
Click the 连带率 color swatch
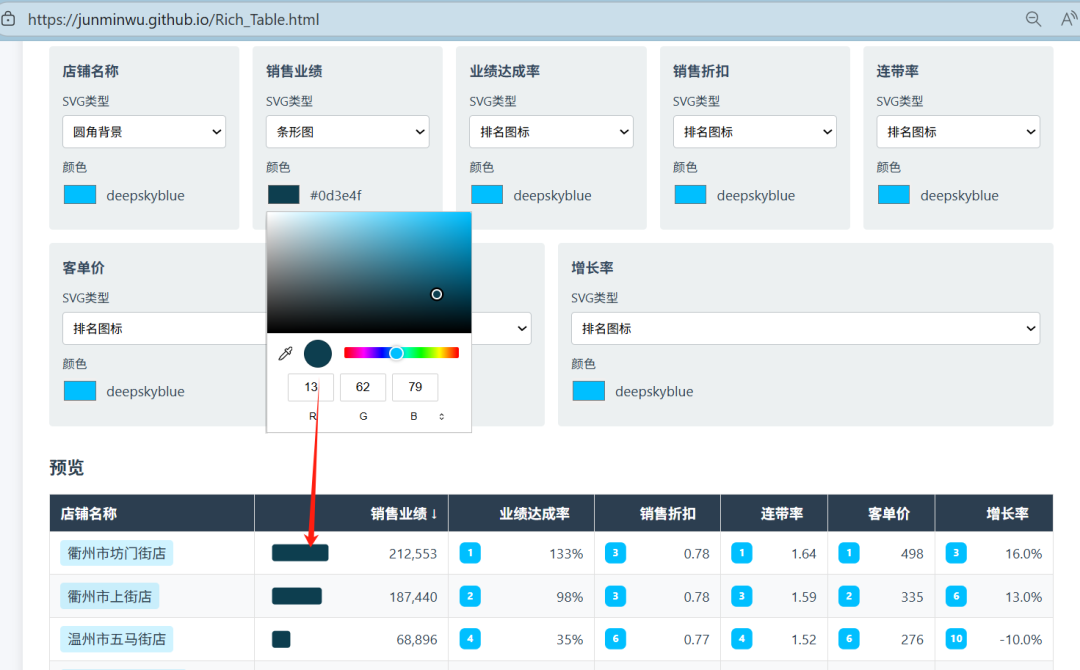894,195
